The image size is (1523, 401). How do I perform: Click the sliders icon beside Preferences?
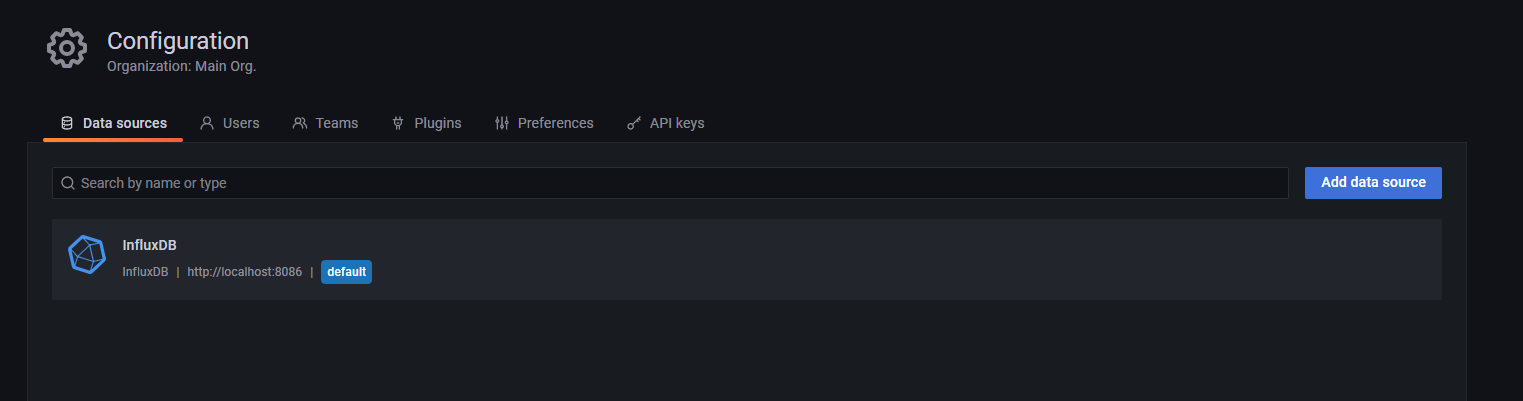coord(502,123)
